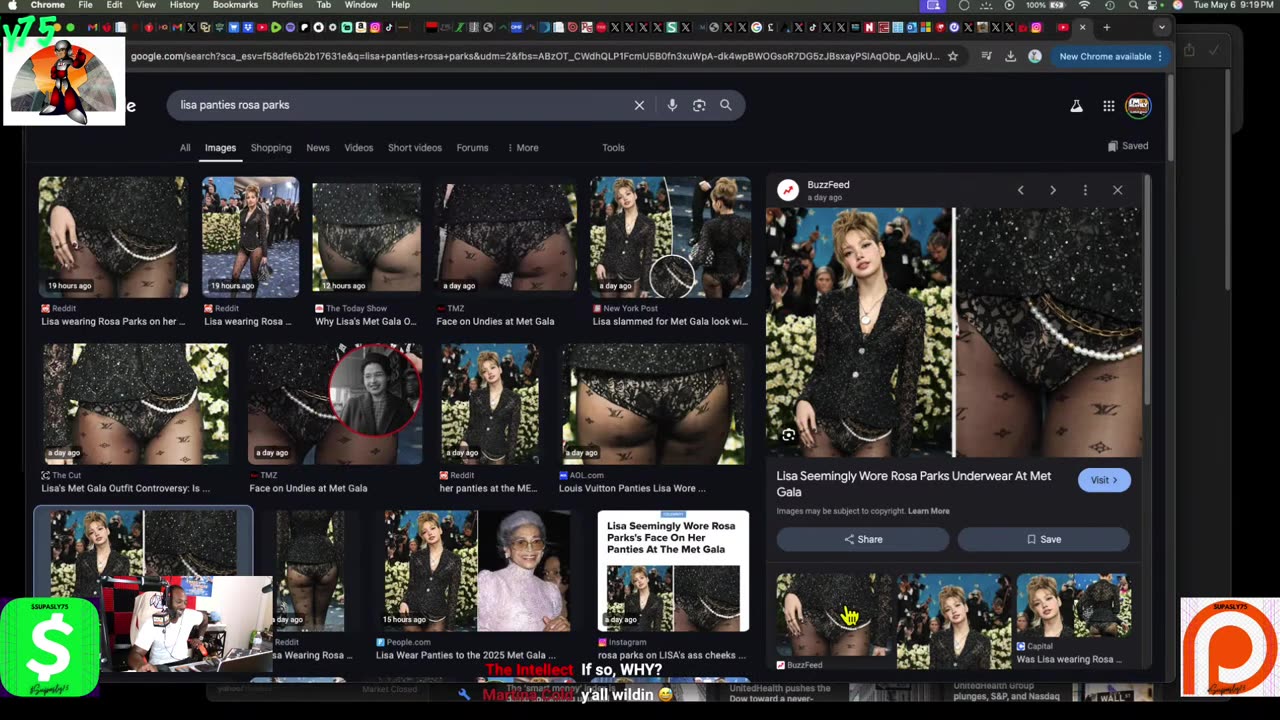
Task: Open the Google apps grid
Action: pyautogui.click(x=1109, y=106)
